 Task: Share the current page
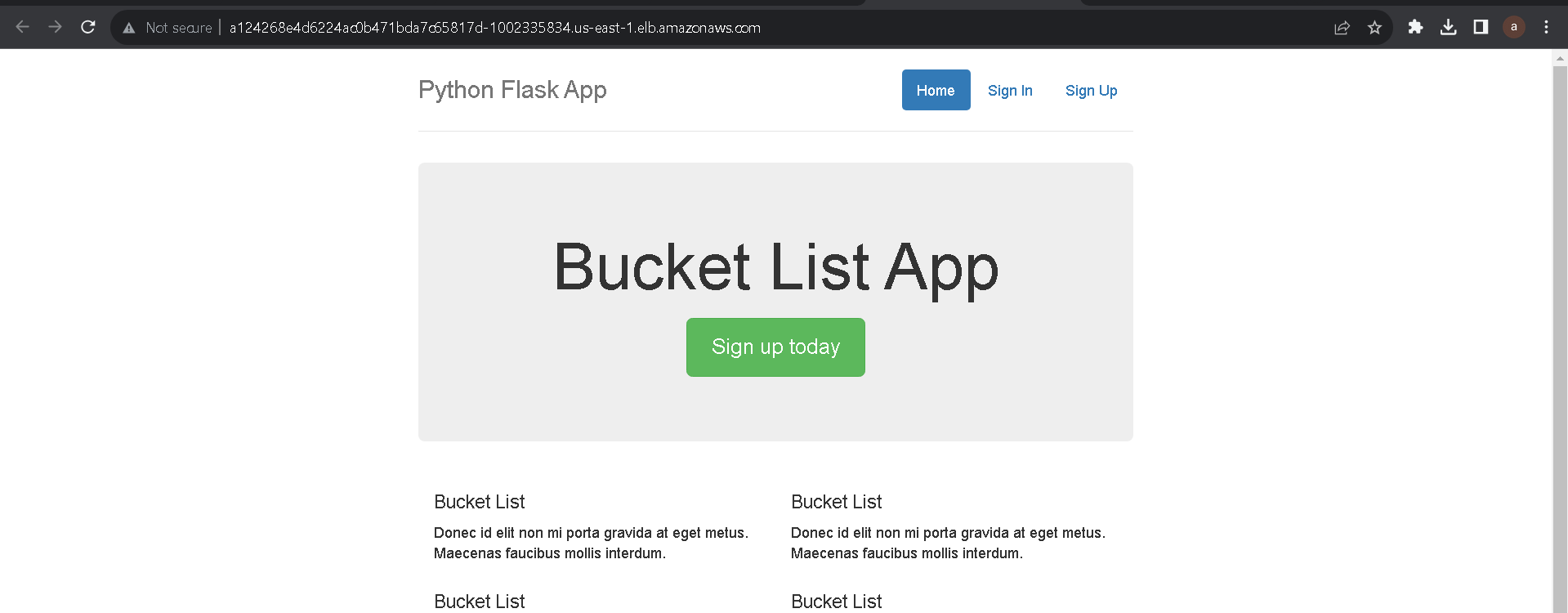click(1342, 27)
